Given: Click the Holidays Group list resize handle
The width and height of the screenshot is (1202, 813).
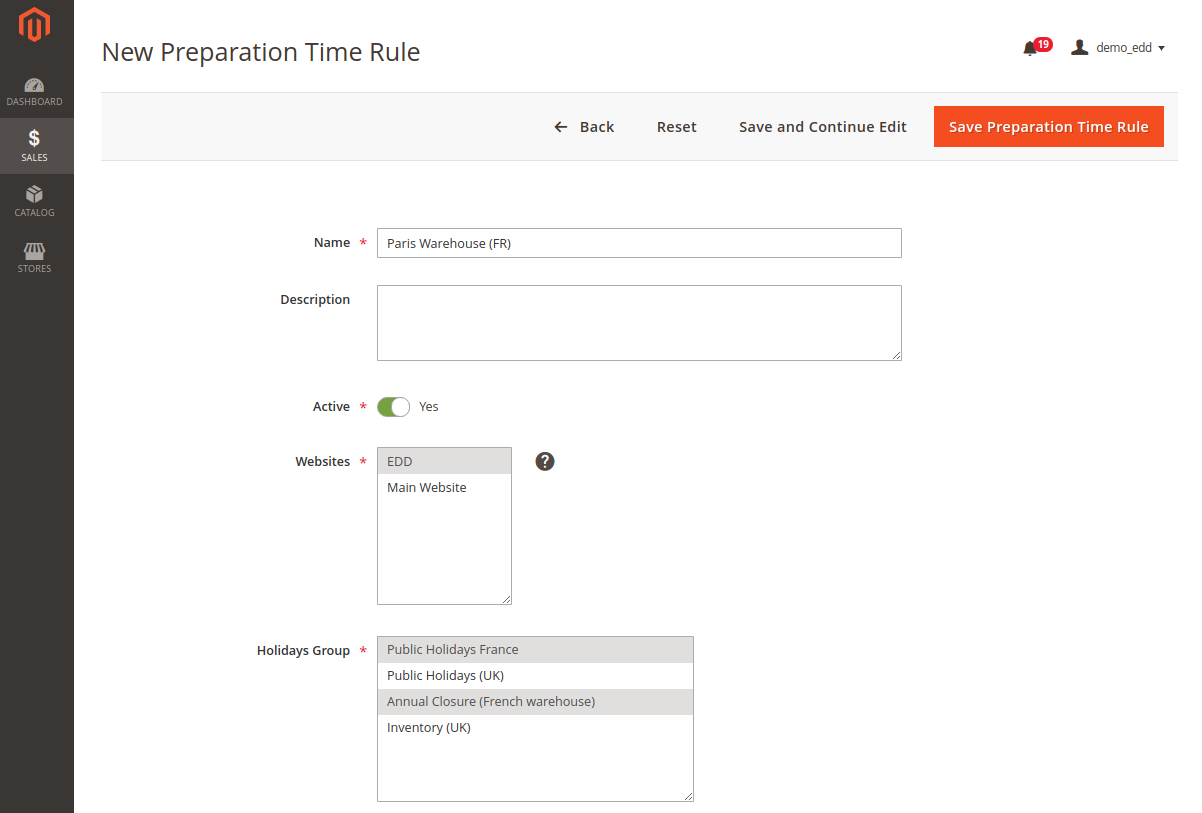Looking at the screenshot, I should point(688,796).
